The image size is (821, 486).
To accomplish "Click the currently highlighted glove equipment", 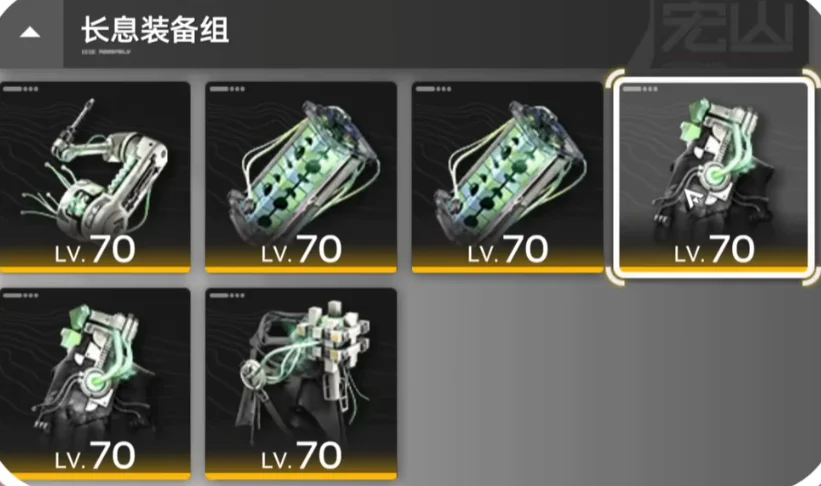I will 714,177.
